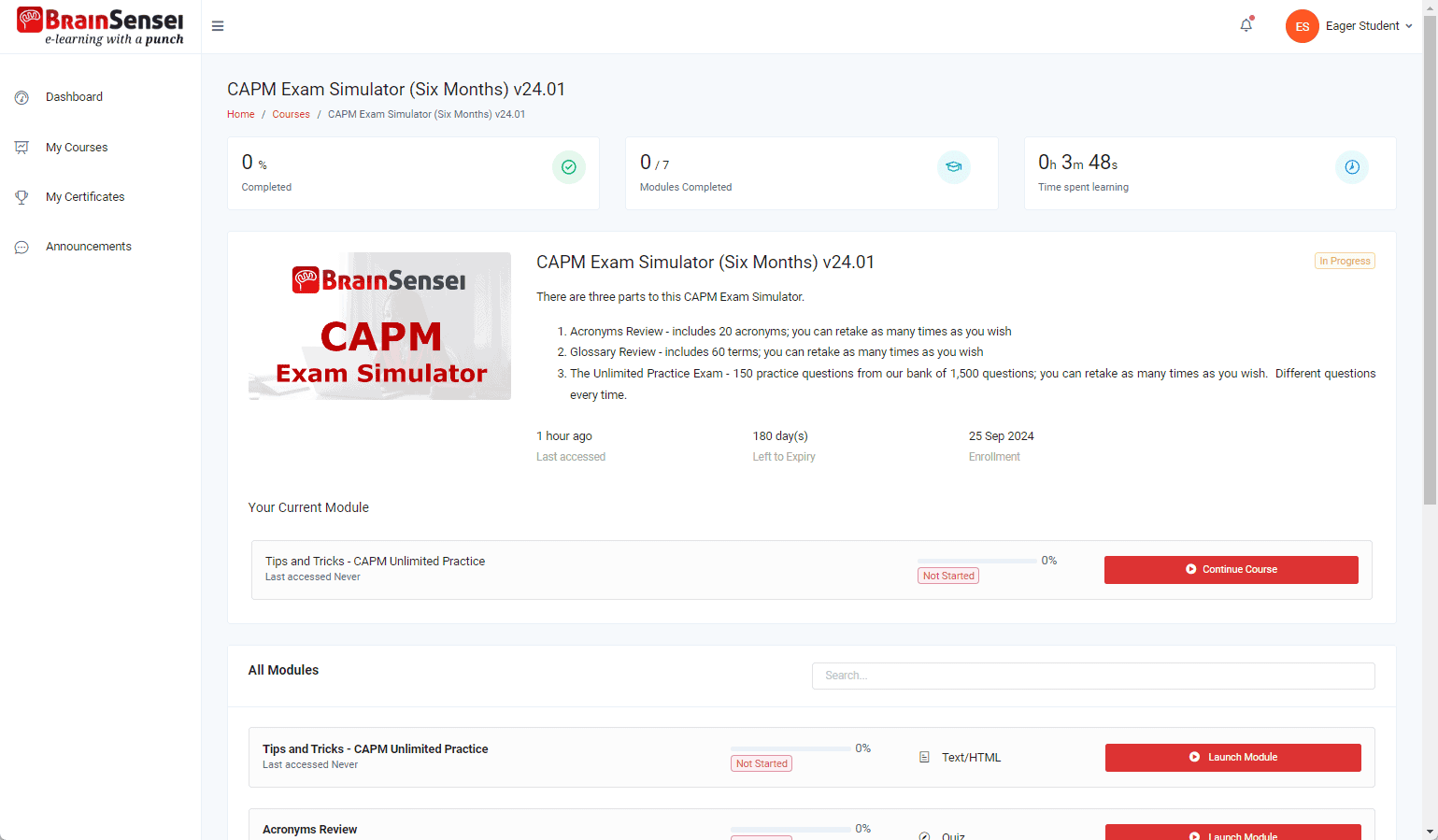Click the '25 Sep 2024' enrollment date
This screenshot has height=840, width=1438.
pyautogui.click(x=1002, y=436)
